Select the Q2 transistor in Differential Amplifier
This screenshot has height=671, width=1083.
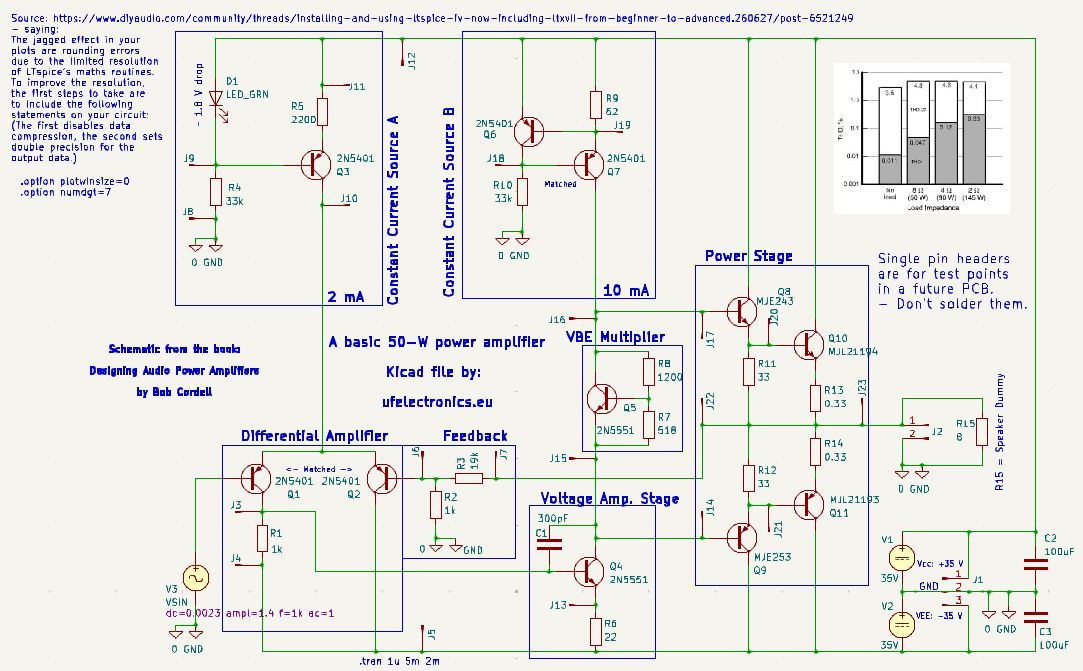[x=381, y=478]
